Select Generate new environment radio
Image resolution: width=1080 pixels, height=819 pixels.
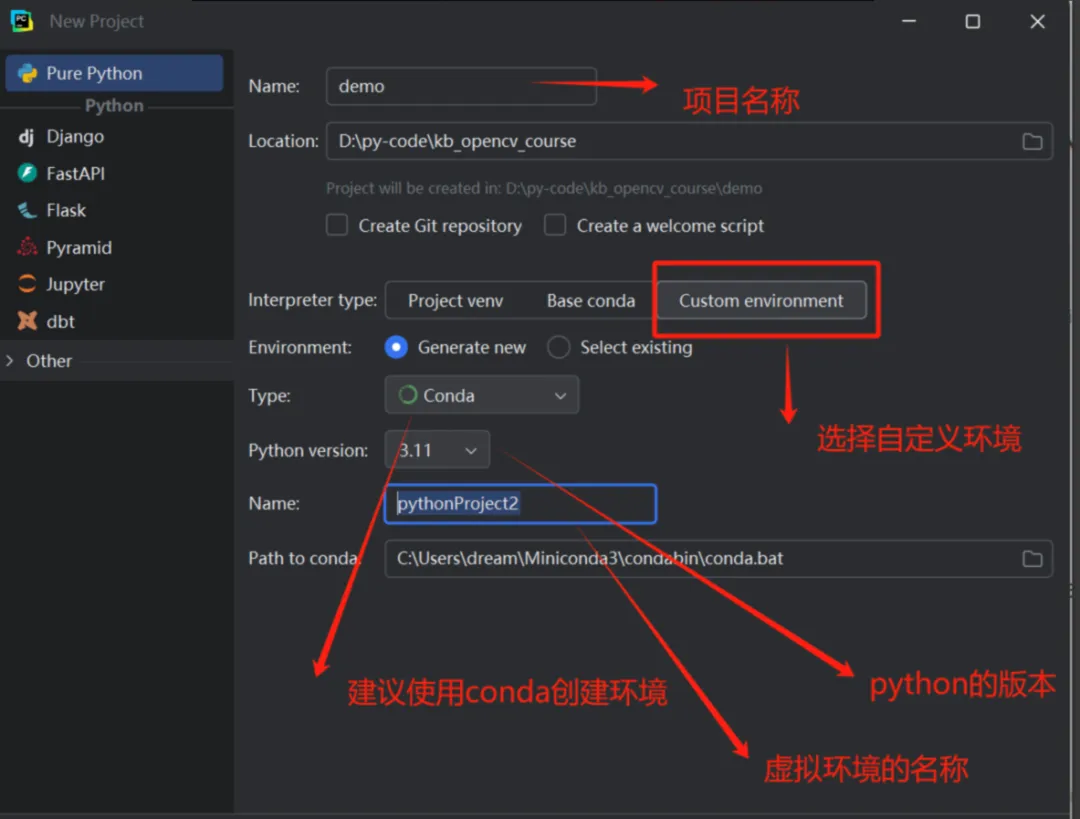[x=396, y=347]
